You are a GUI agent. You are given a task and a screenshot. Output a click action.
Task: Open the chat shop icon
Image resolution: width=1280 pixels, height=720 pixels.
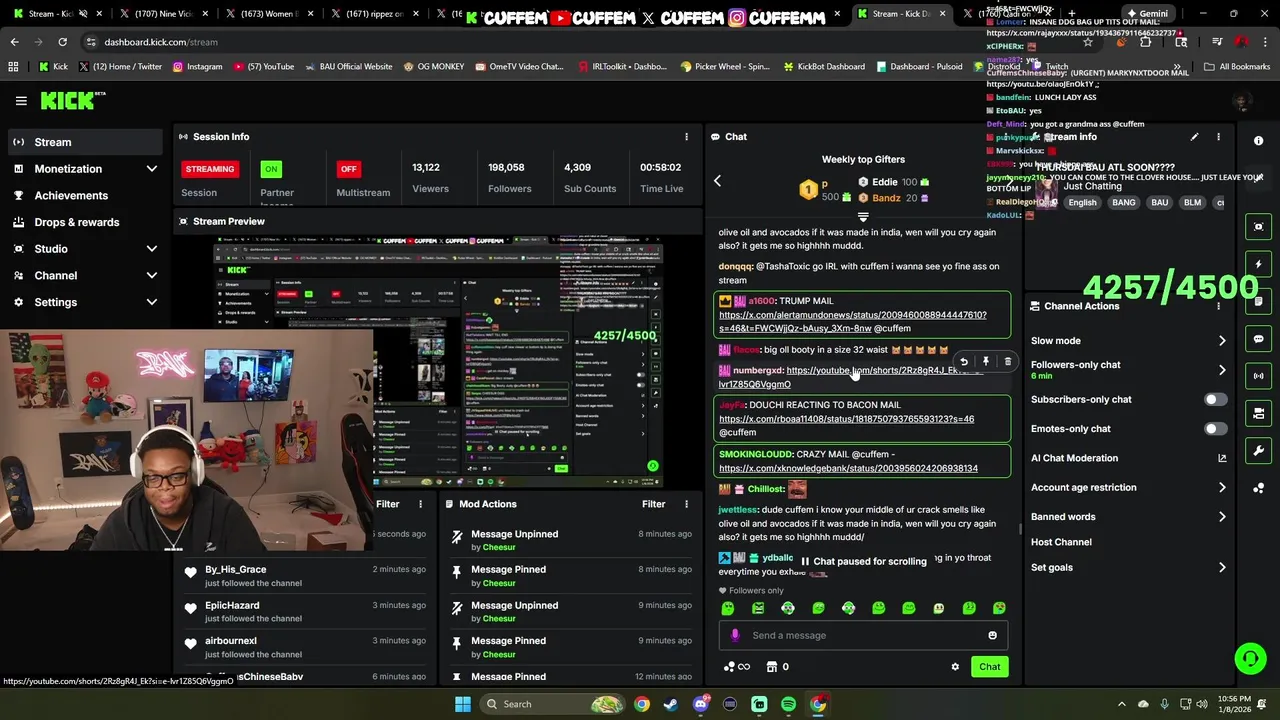(x=772, y=667)
